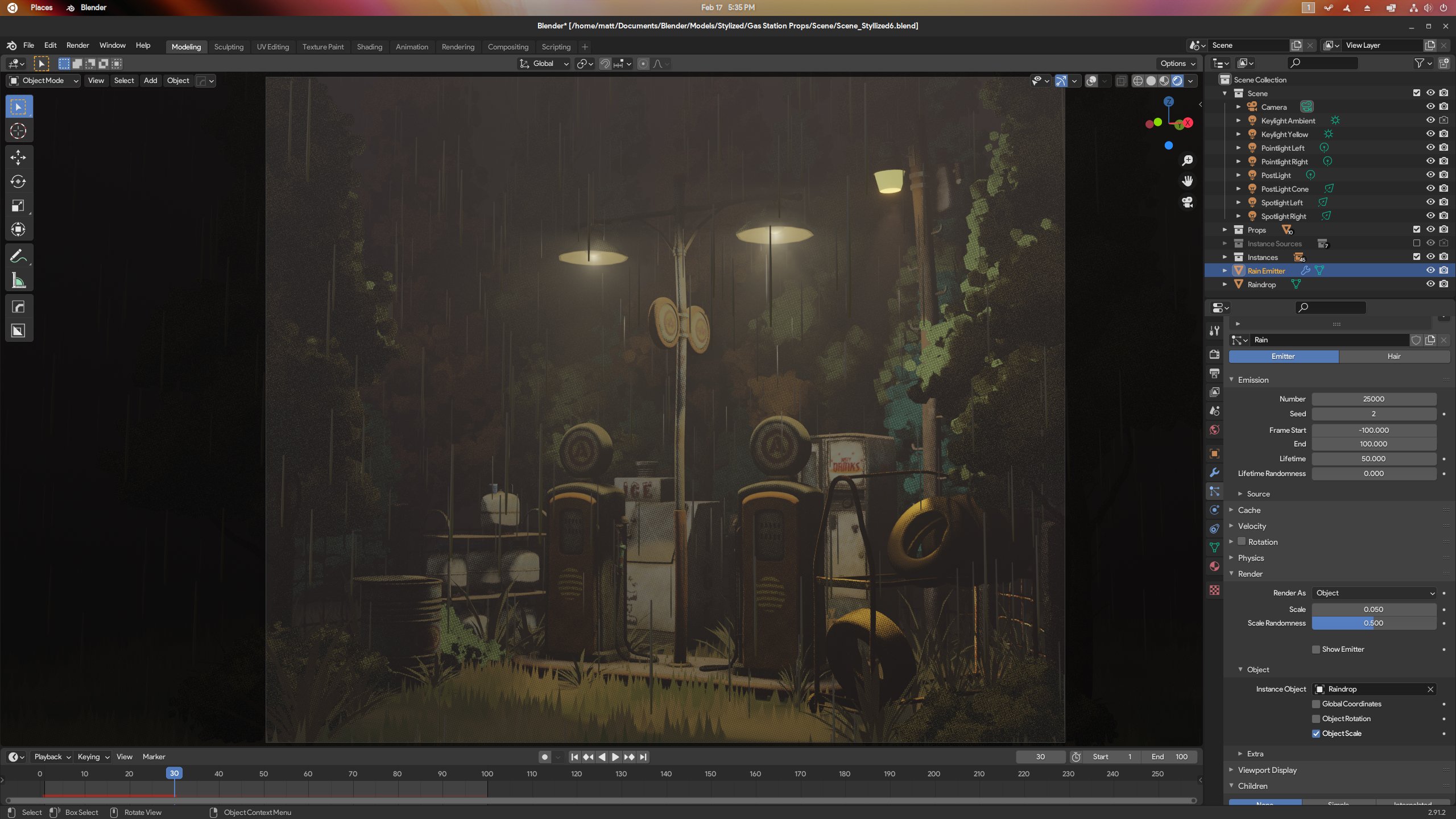Image resolution: width=1456 pixels, height=819 pixels.
Task: Select the Measure tool
Action: pyautogui.click(x=18, y=280)
